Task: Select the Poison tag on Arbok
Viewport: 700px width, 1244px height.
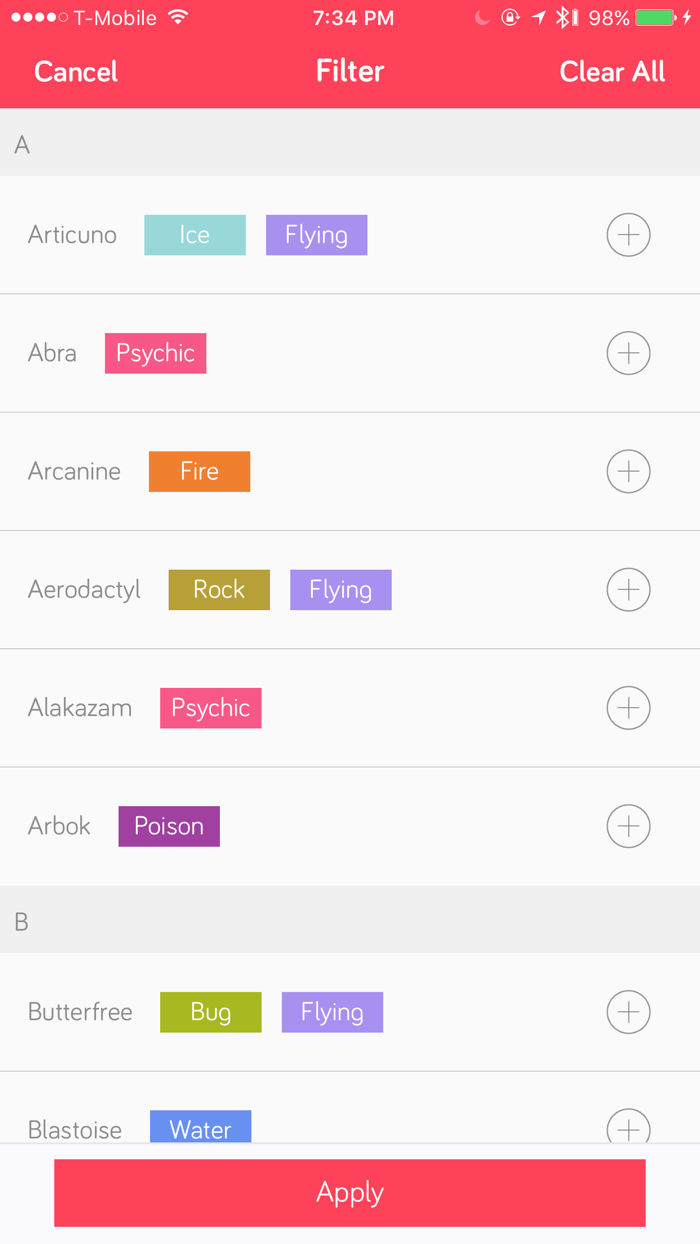Action: pyautogui.click(x=169, y=826)
